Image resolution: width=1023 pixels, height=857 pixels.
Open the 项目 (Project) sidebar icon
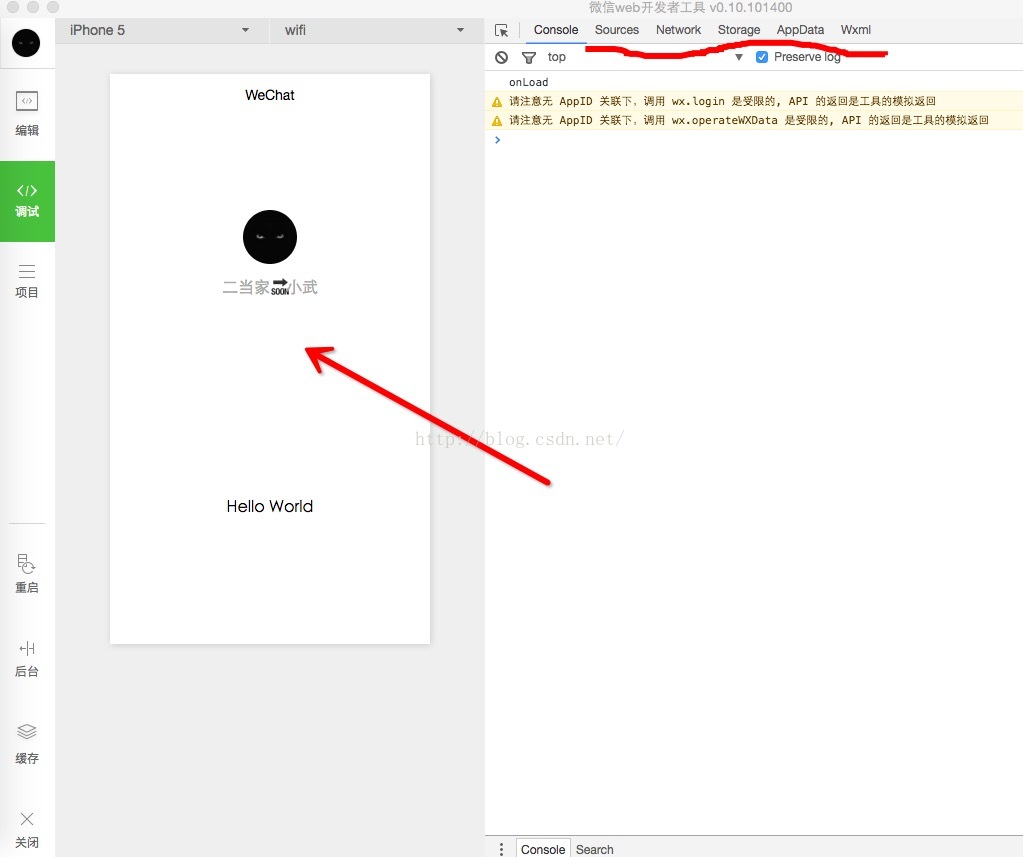(27, 281)
